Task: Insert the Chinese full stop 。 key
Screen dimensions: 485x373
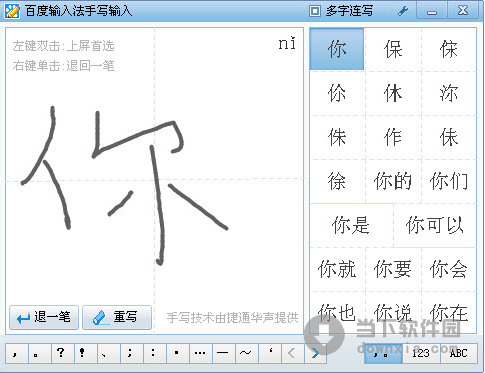Action: [40, 353]
